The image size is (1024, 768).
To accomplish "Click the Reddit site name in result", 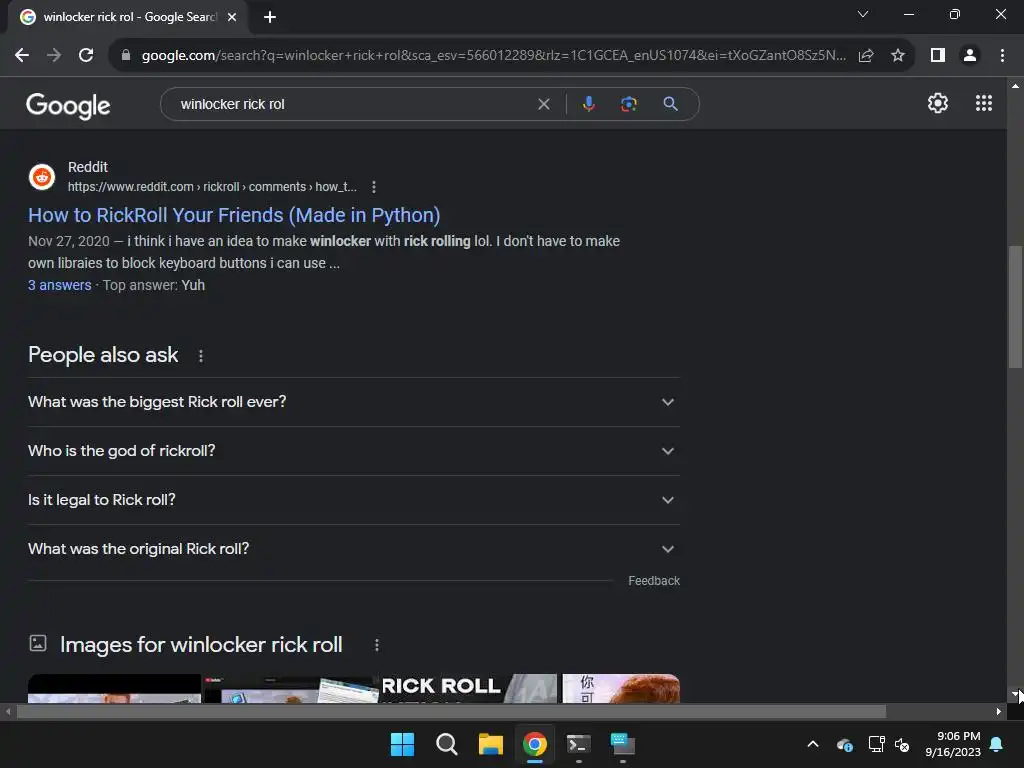I will [x=88, y=167].
